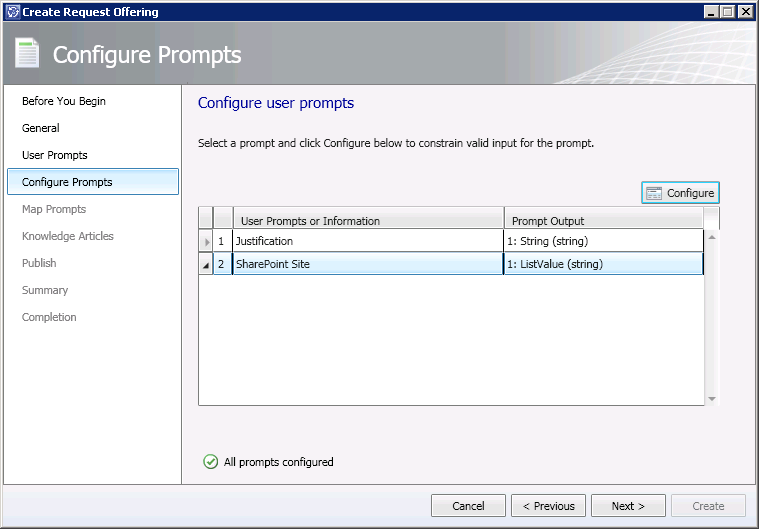
Task: Switch to the User Prompts step
Action: [55, 155]
